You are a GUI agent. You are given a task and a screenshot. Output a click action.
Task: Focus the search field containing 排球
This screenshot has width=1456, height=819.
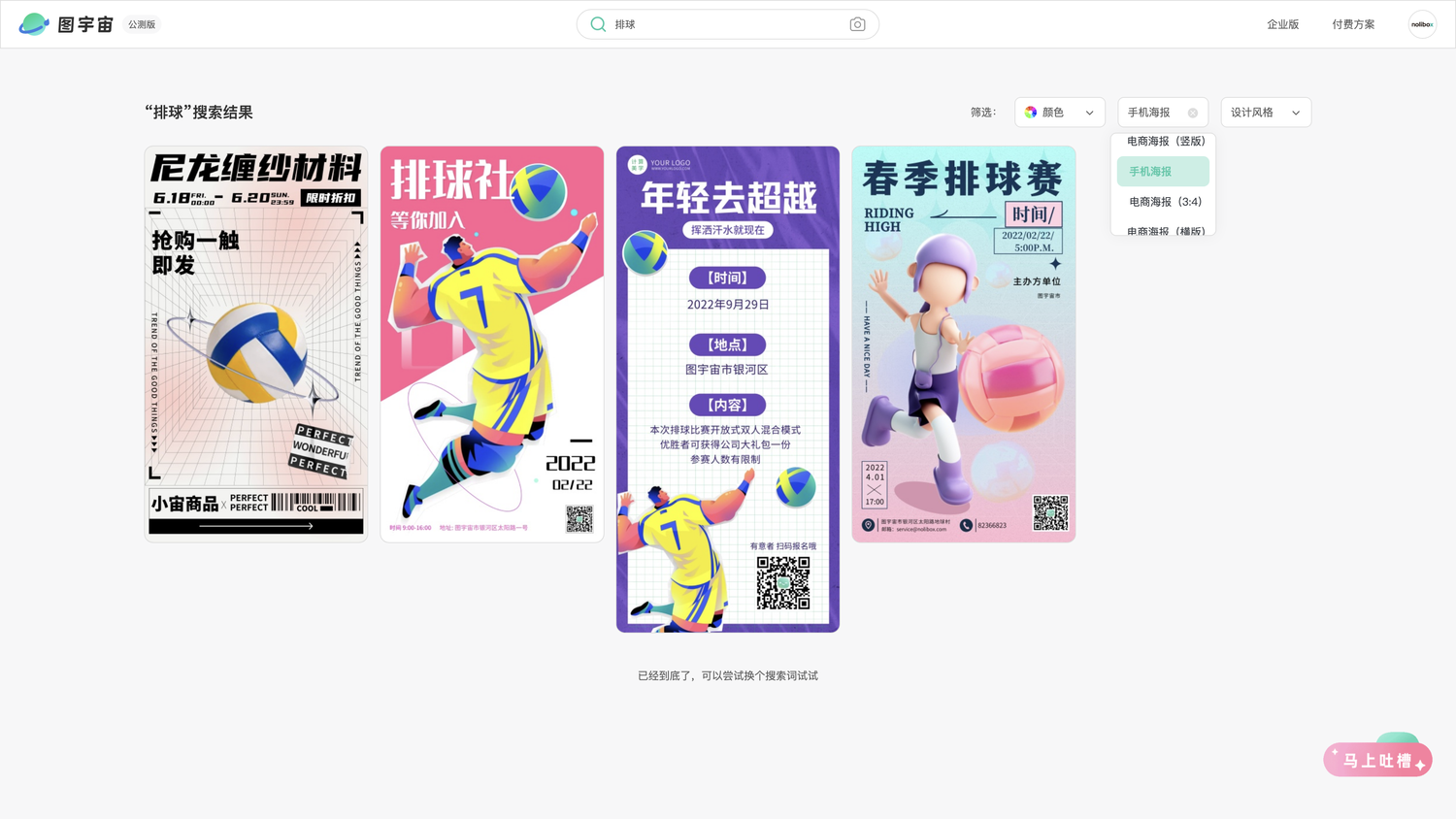click(x=728, y=24)
